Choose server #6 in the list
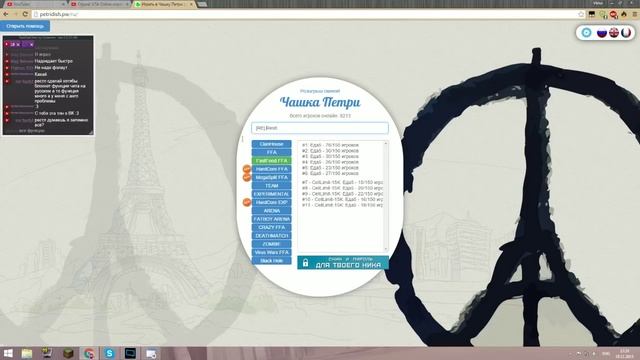This screenshot has height=360, width=640. coord(330,173)
